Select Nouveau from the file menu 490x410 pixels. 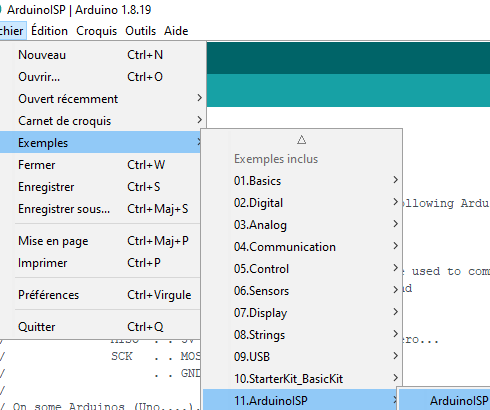103,55
